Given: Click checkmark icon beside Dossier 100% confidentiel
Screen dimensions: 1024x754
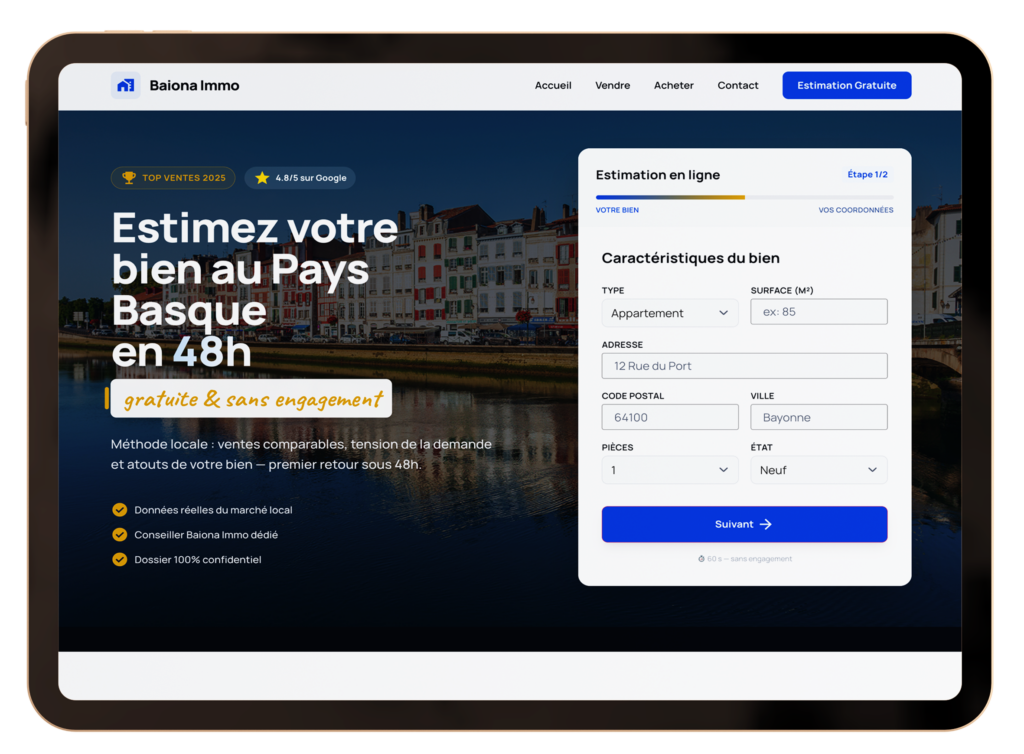Looking at the screenshot, I should pyautogui.click(x=120, y=560).
